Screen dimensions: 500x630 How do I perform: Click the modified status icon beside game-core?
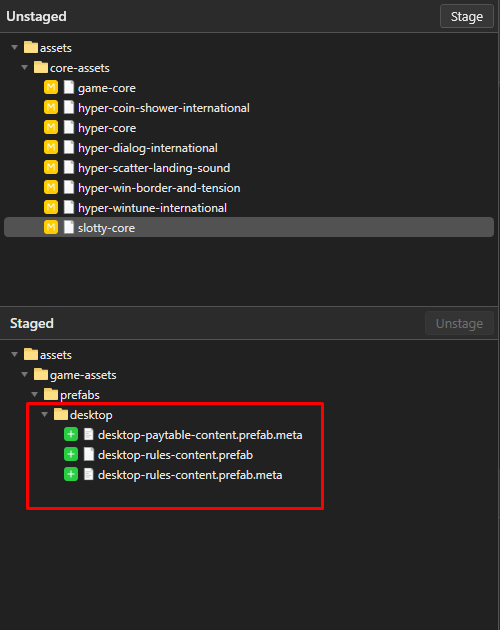[51, 88]
